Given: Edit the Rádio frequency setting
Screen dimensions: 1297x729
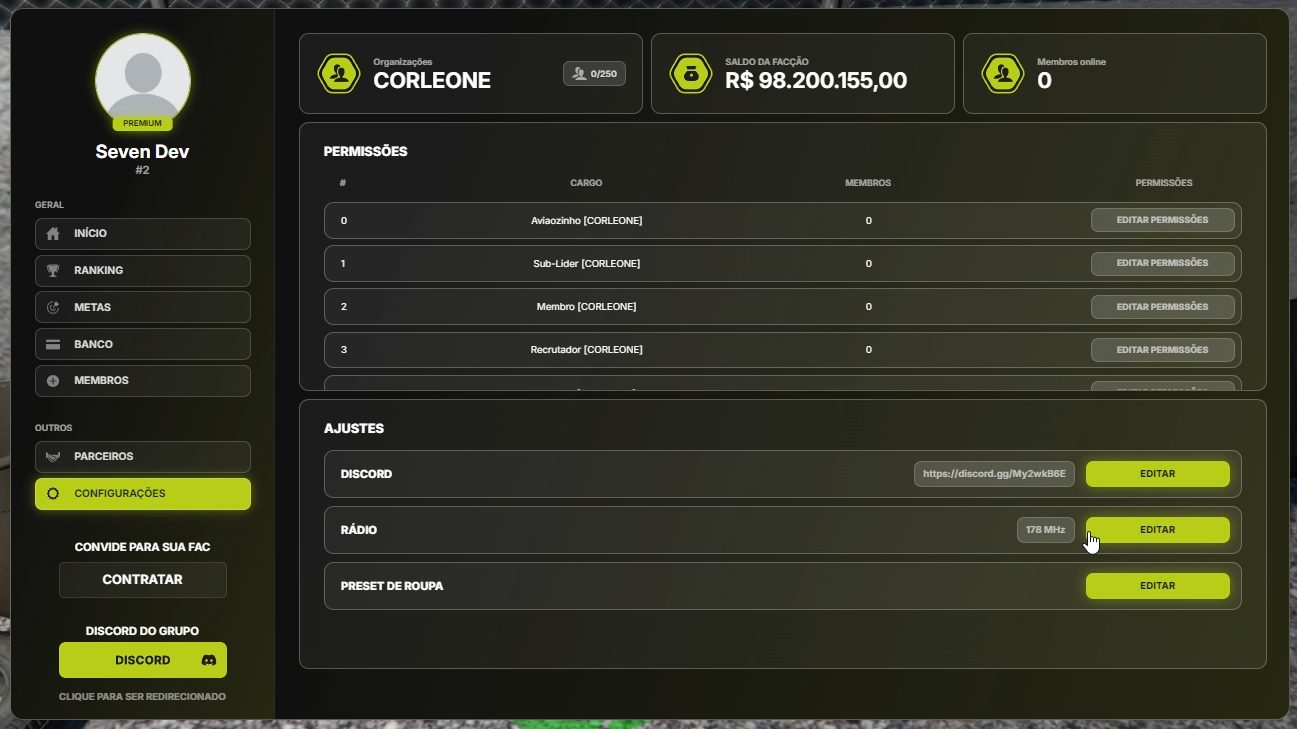Looking at the screenshot, I should pos(1157,530).
